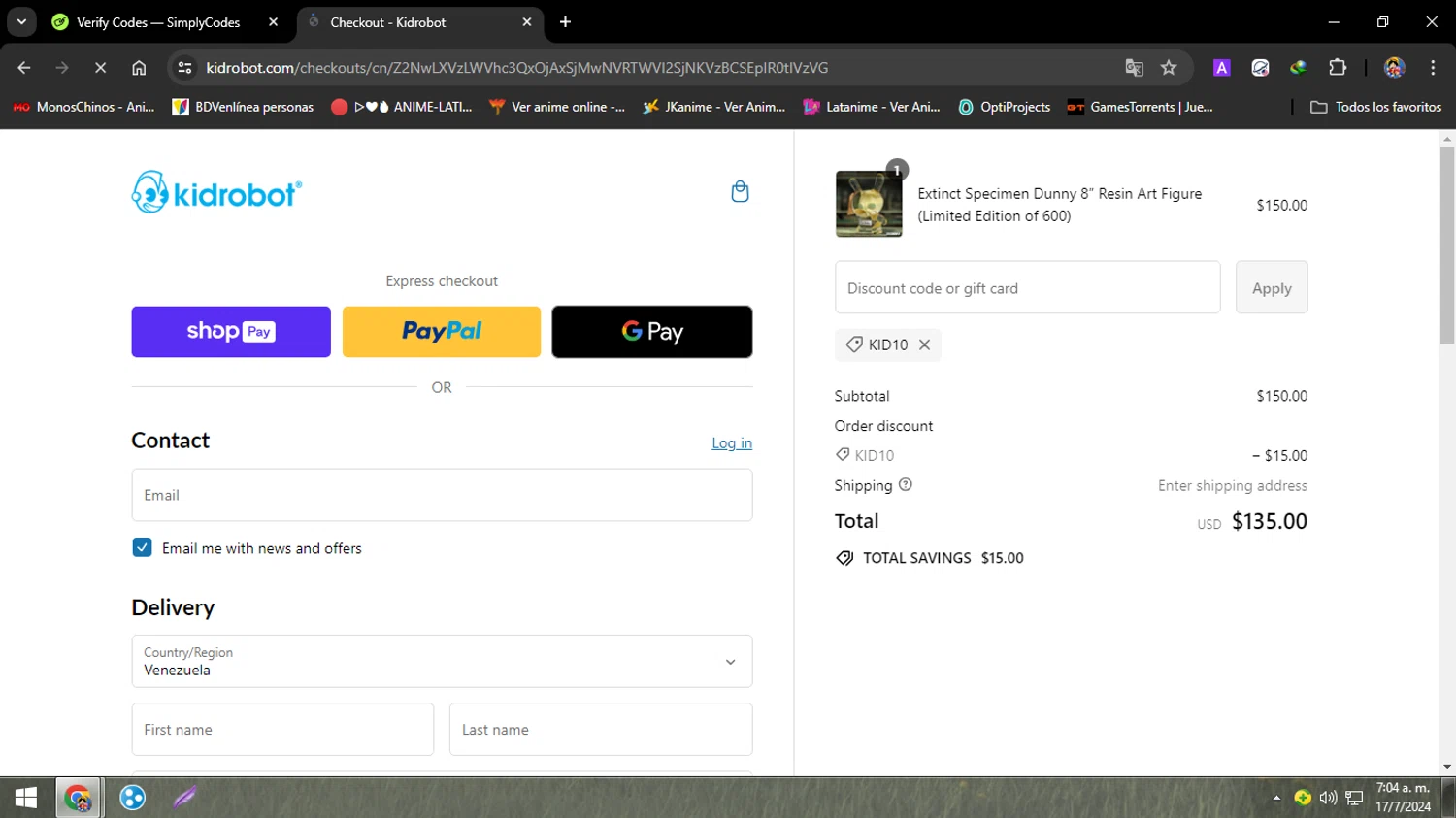Click the Log in link
Screen dimensions: 1456x818
pos(732,442)
